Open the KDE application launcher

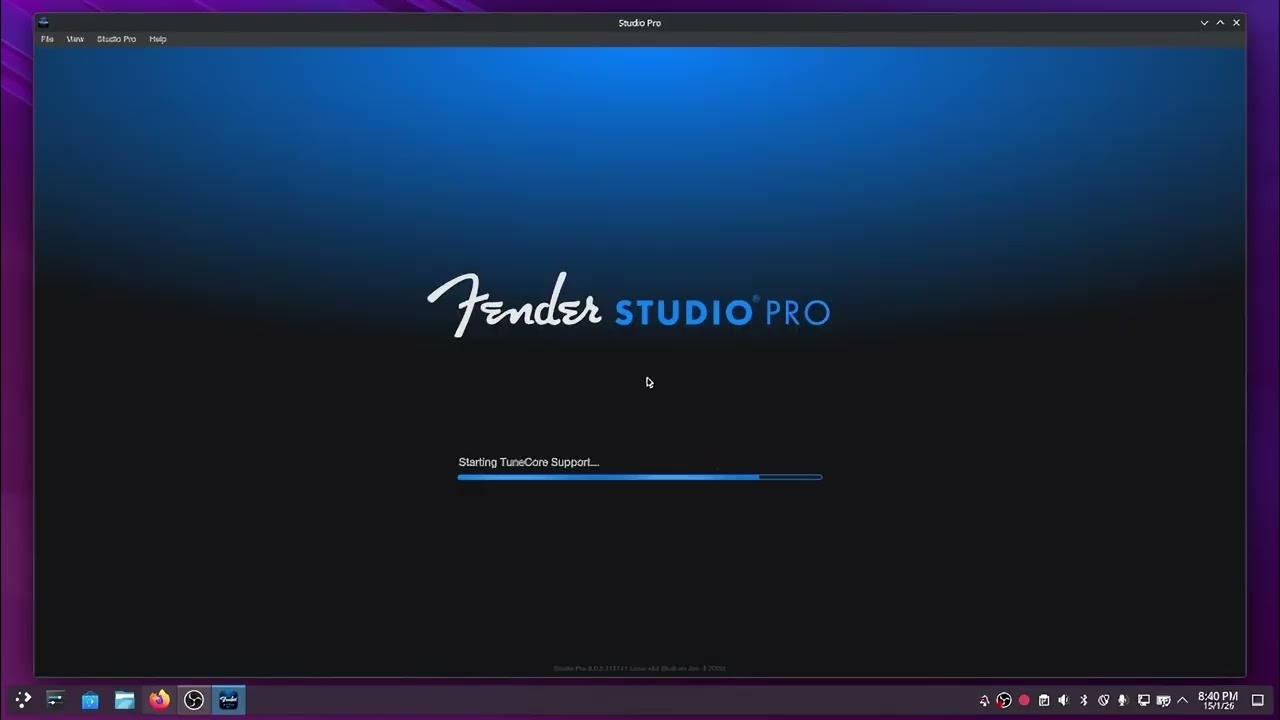point(23,700)
